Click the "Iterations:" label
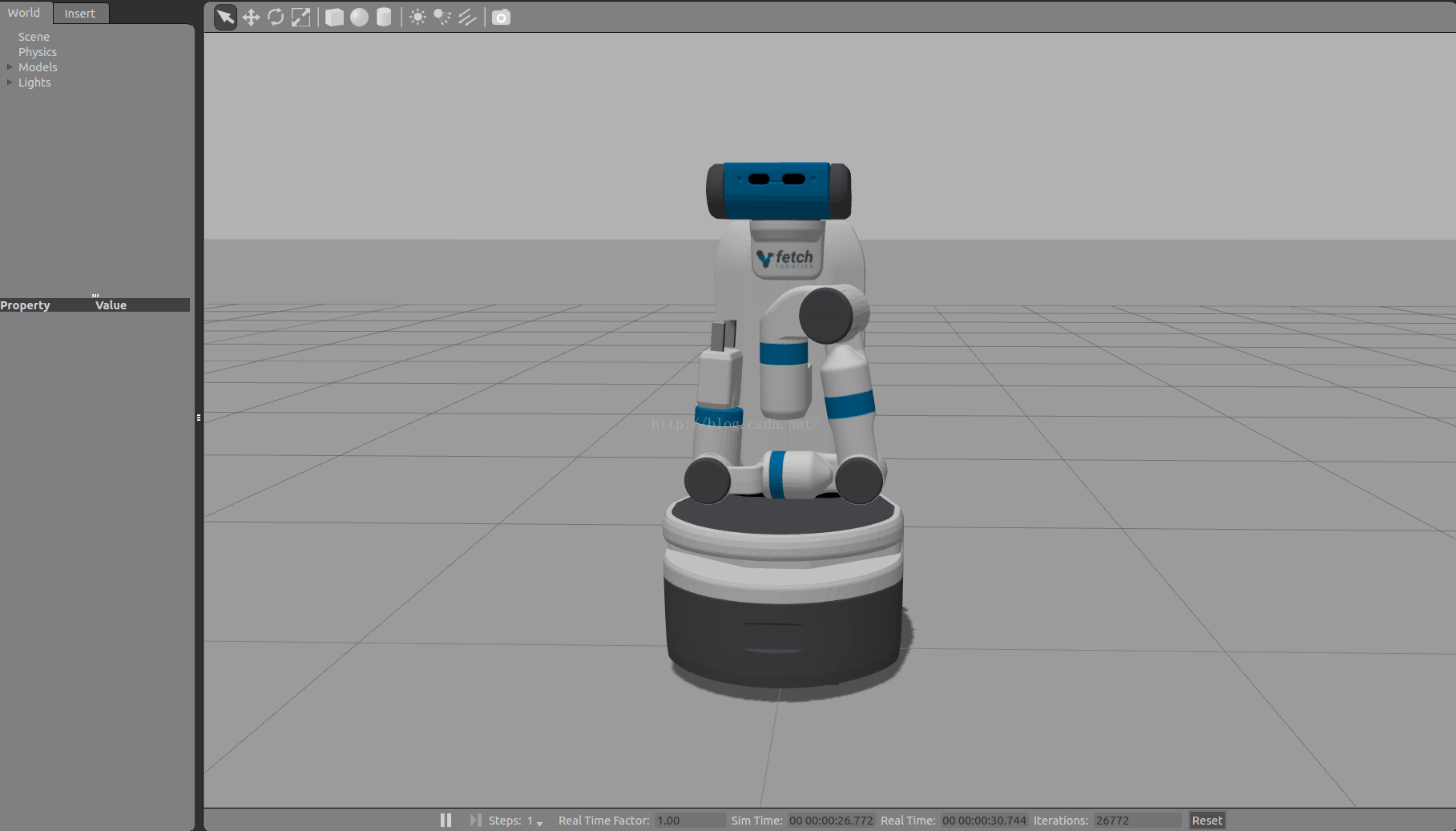Image resolution: width=1456 pixels, height=831 pixels. click(1060, 821)
